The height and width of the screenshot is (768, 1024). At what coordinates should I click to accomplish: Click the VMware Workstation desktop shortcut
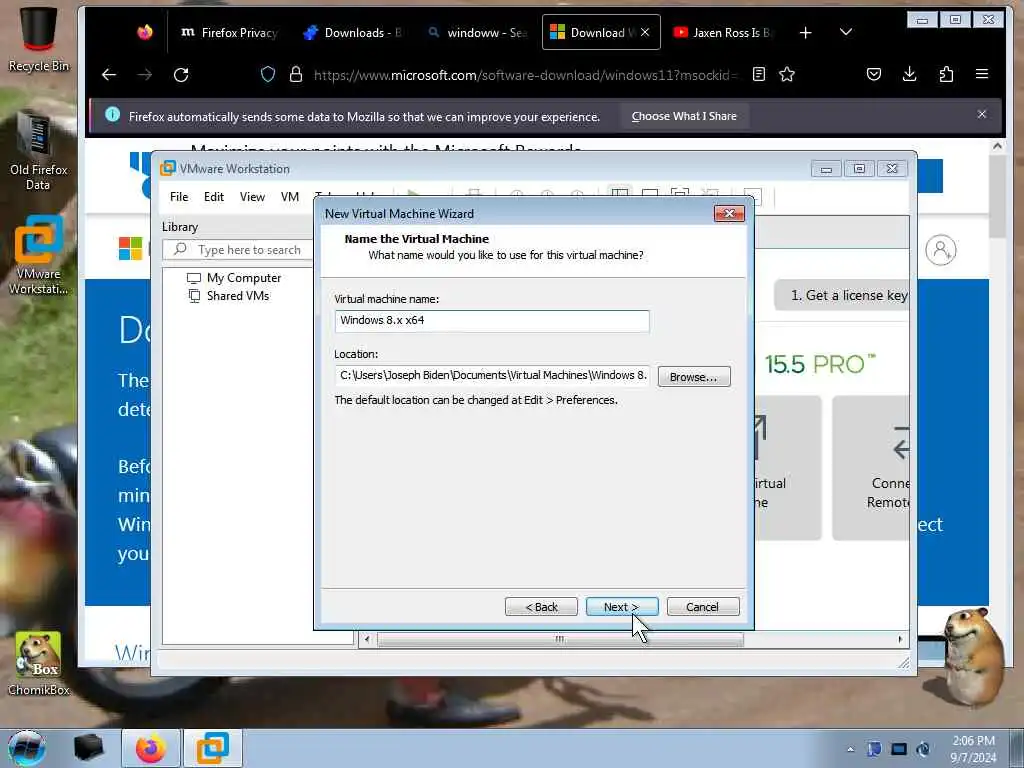click(38, 255)
